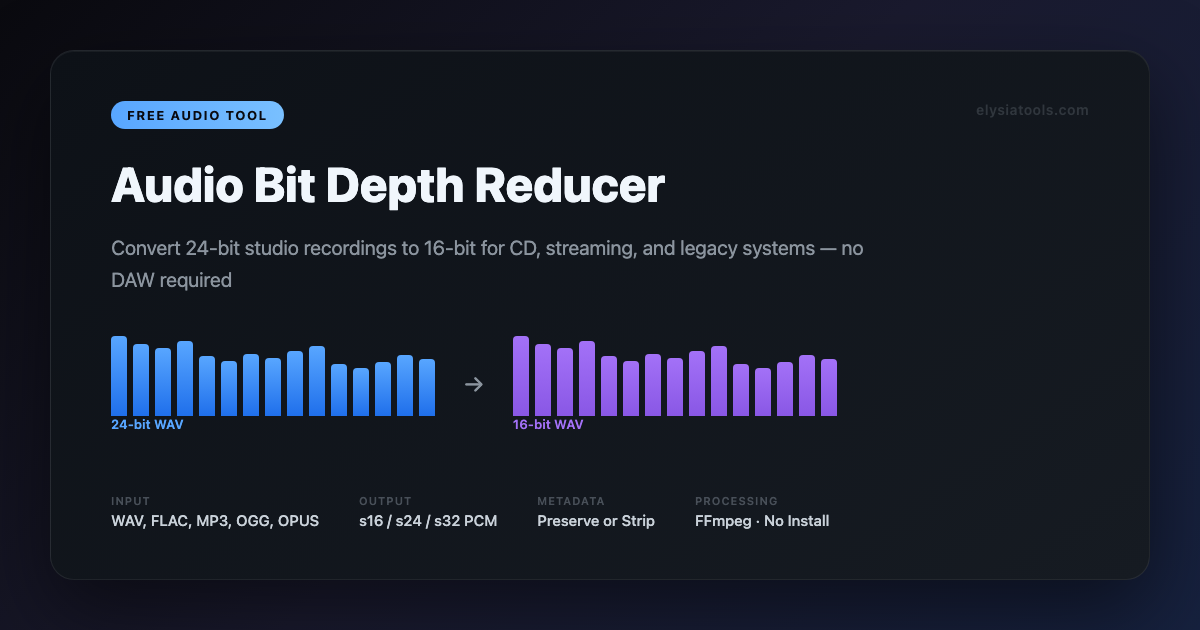Click the arrow icon between the waveforms
The height and width of the screenshot is (630, 1200).
(x=474, y=384)
